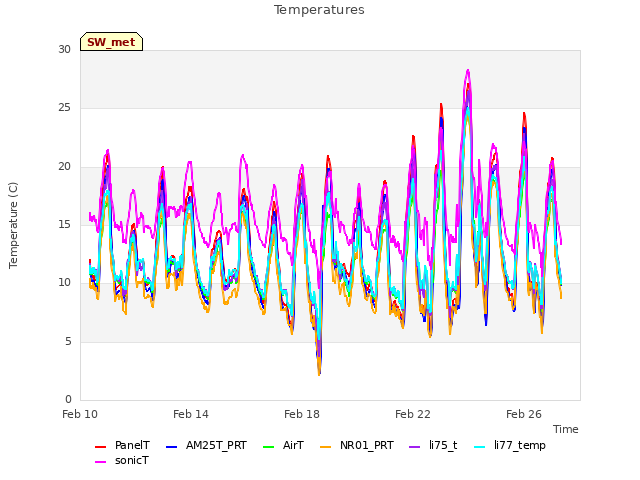The image size is (640, 480).
Task: Click the Feb 18 x-axis tick
Action: tap(302, 414)
